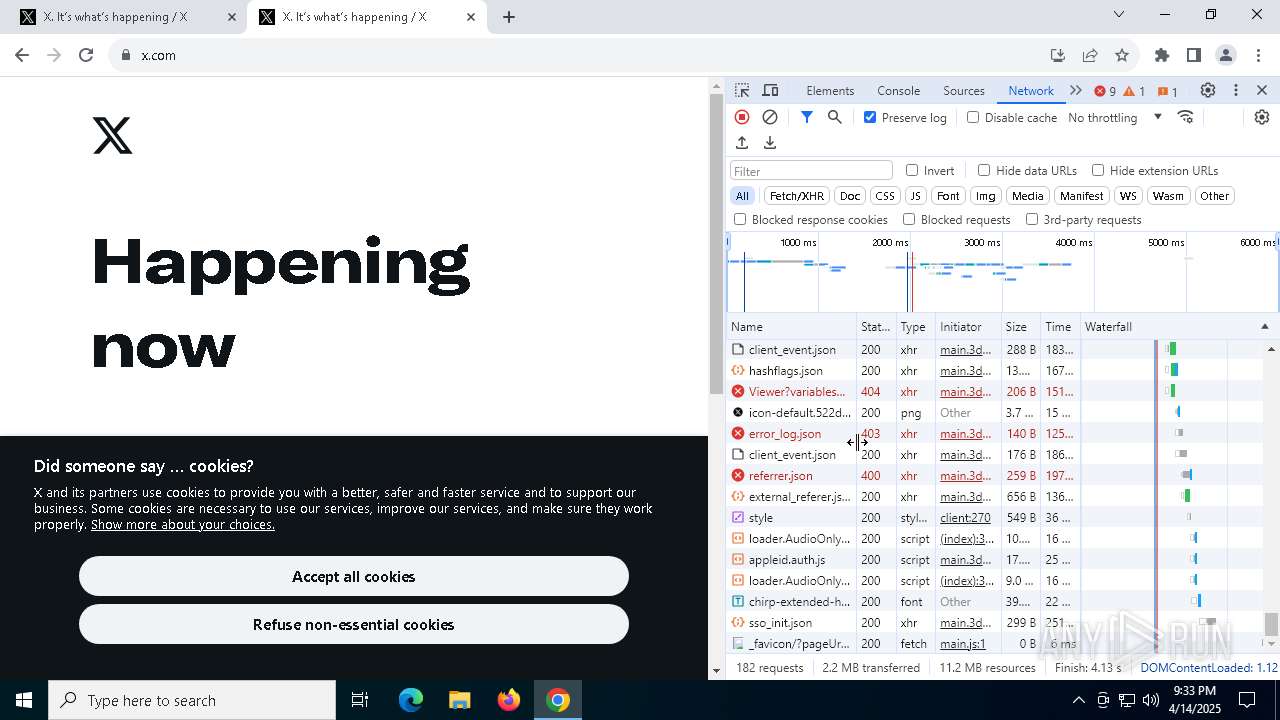Disable Preserve log checkbox
Viewport: 1280px width, 720px height.
870,117
